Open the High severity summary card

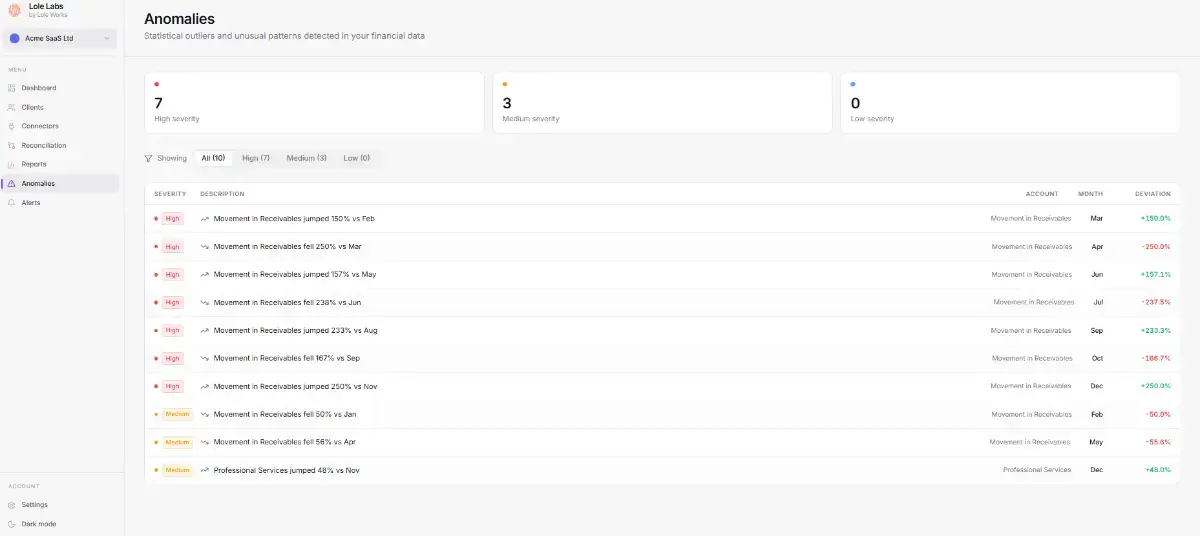(314, 102)
